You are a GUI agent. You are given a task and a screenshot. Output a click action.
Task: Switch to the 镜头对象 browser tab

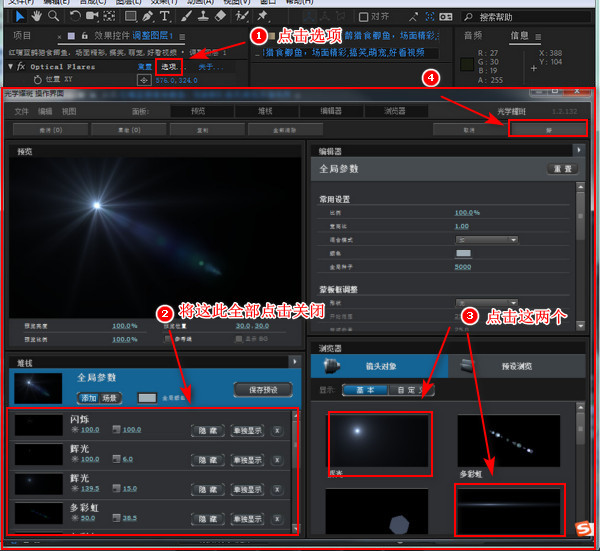380,366
